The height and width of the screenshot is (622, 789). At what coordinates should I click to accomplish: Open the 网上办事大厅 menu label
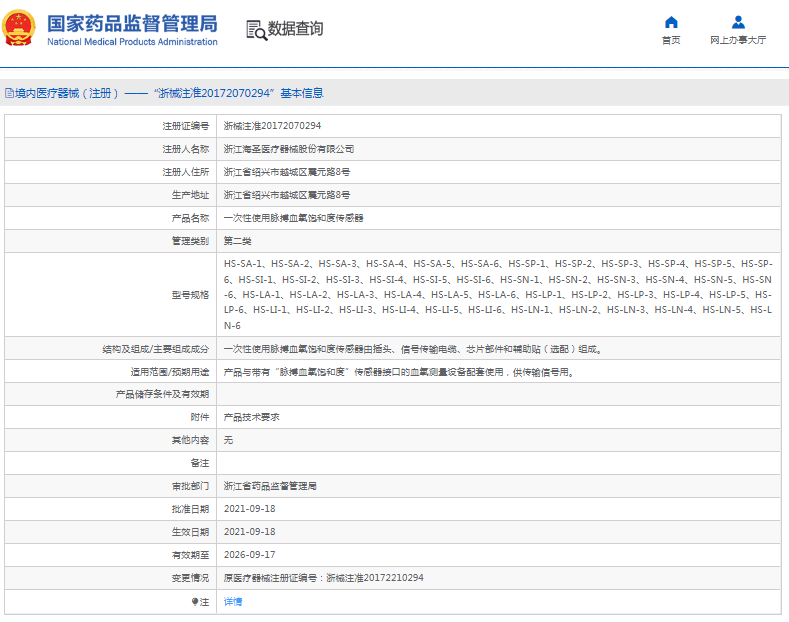pos(738,40)
